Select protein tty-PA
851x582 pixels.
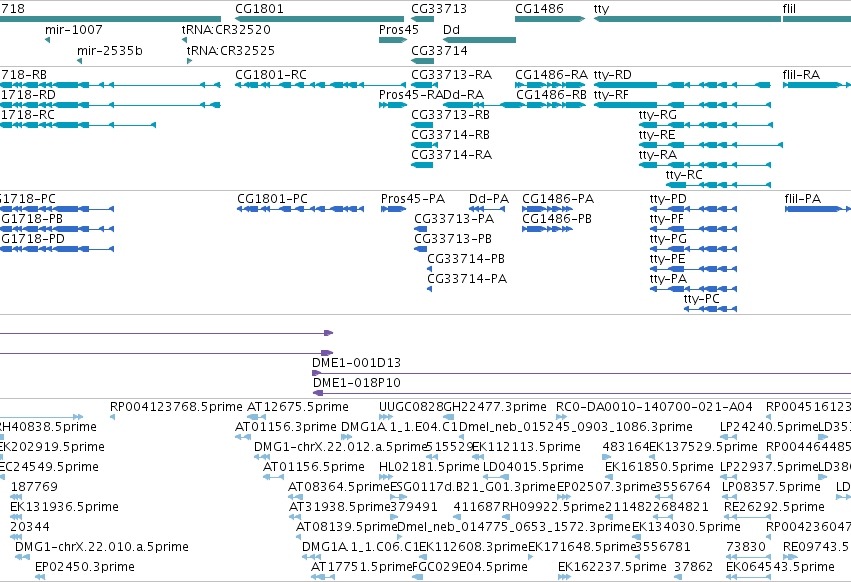(x=694, y=289)
